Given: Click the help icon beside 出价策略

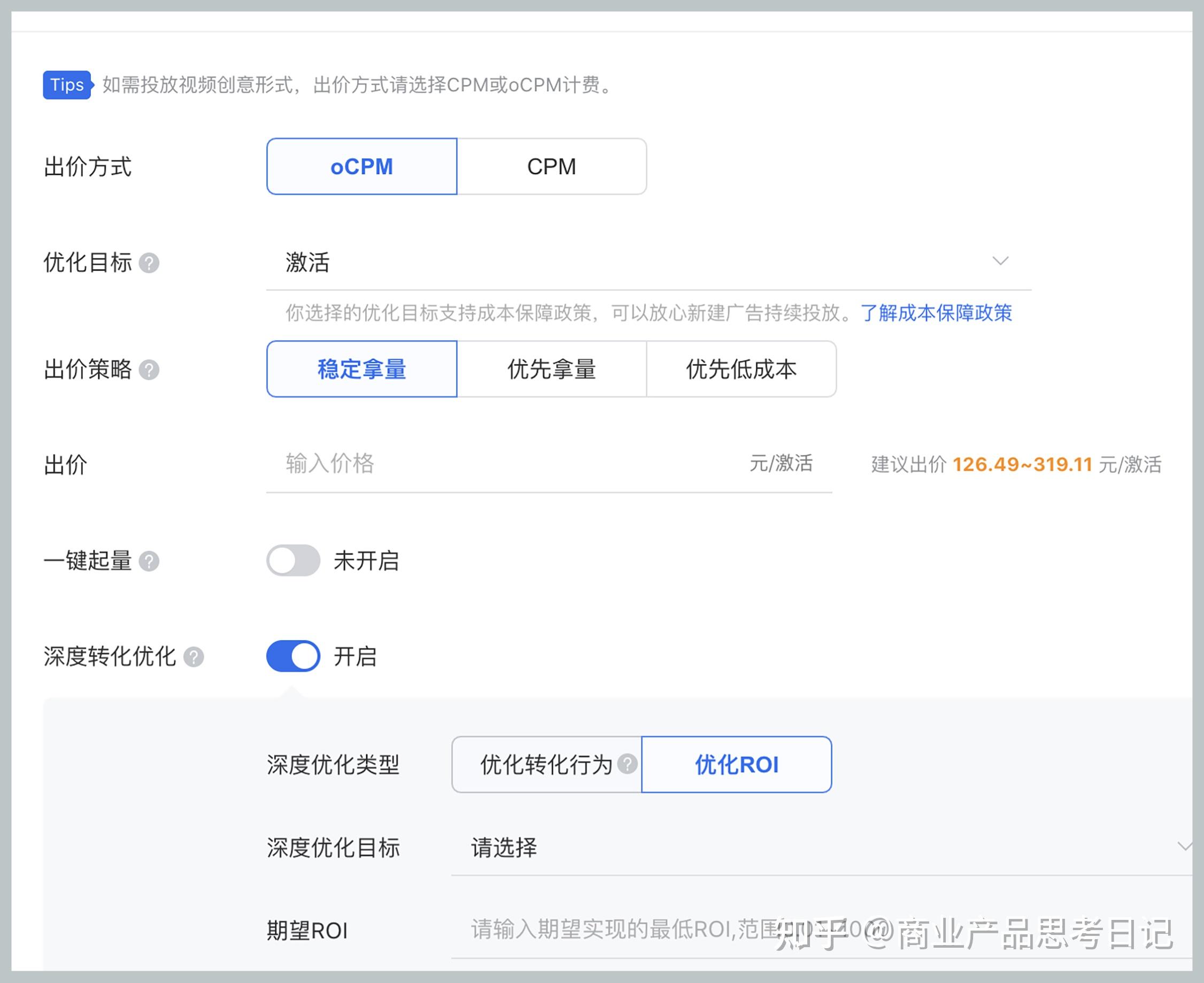Looking at the screenshot, I should click(x=151, y=370).
